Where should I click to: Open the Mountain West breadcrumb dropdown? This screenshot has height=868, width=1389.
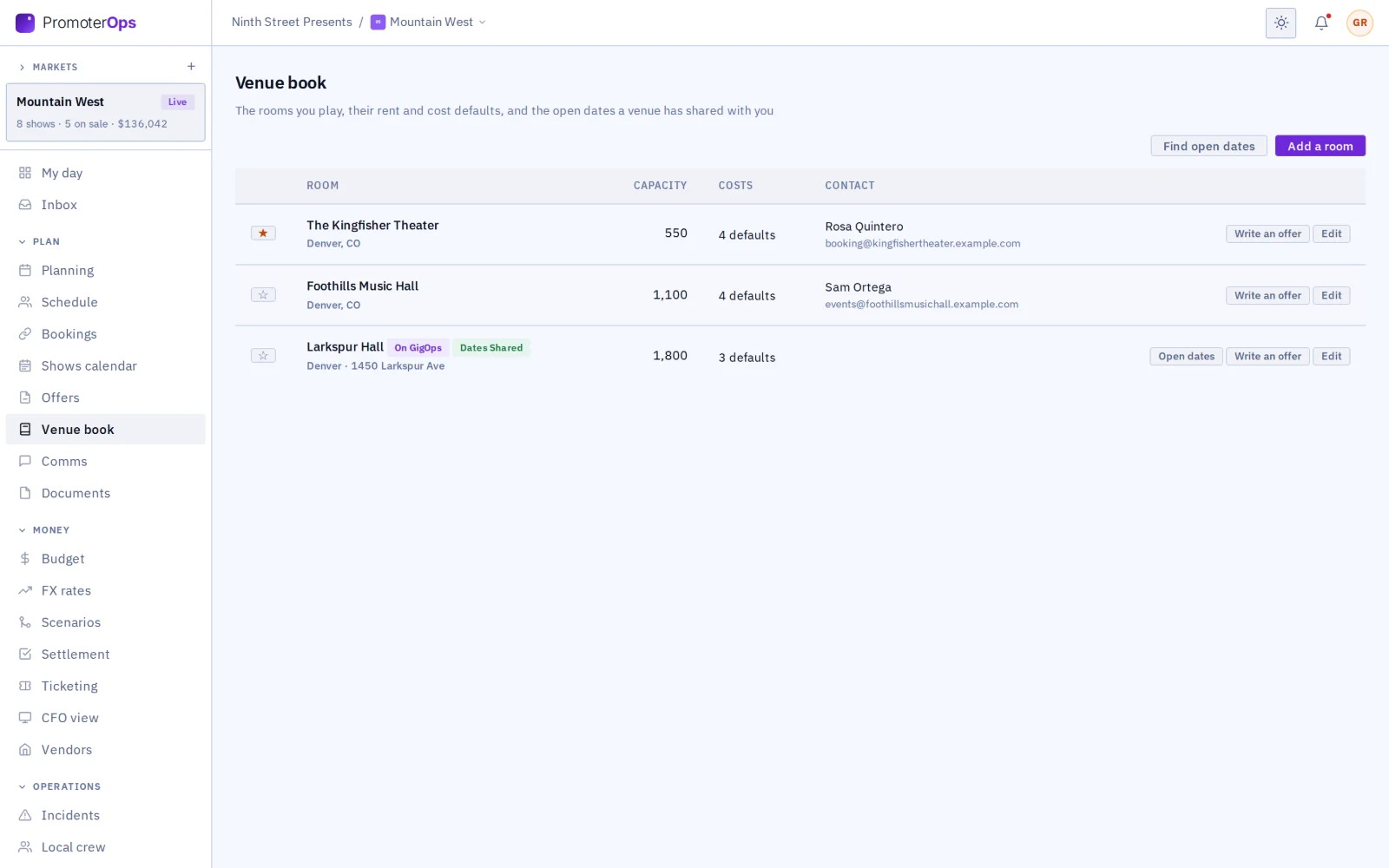(428, 23)
